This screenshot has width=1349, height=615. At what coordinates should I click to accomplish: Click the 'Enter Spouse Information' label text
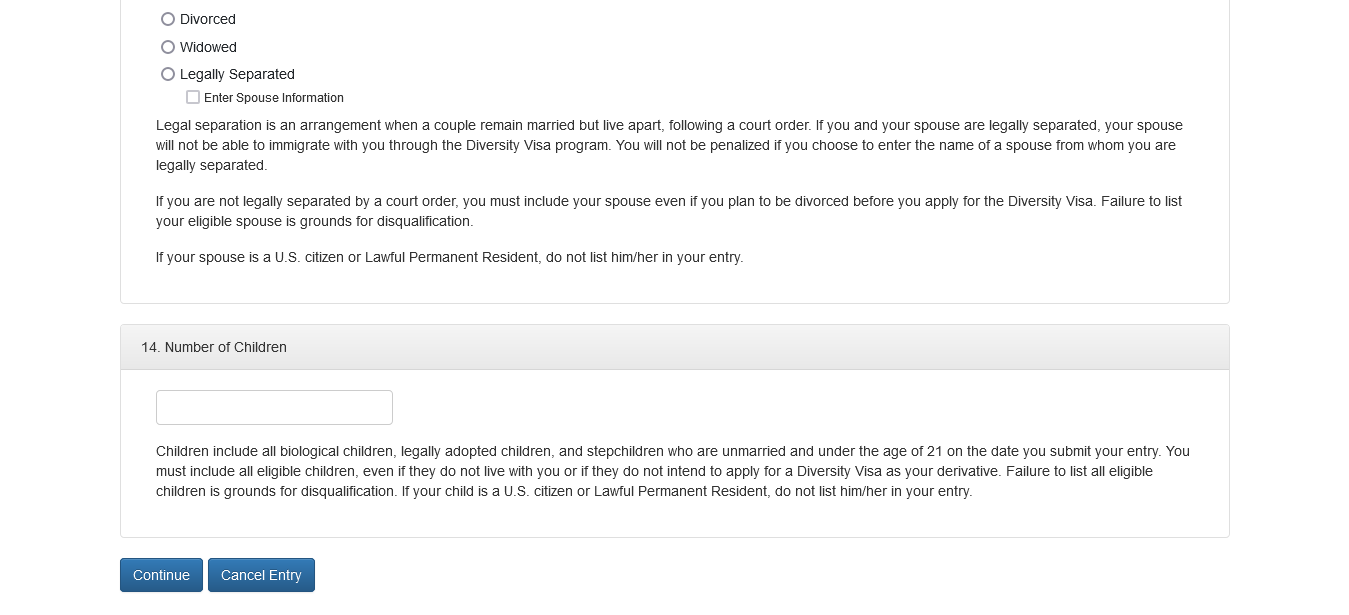point(274,98)
